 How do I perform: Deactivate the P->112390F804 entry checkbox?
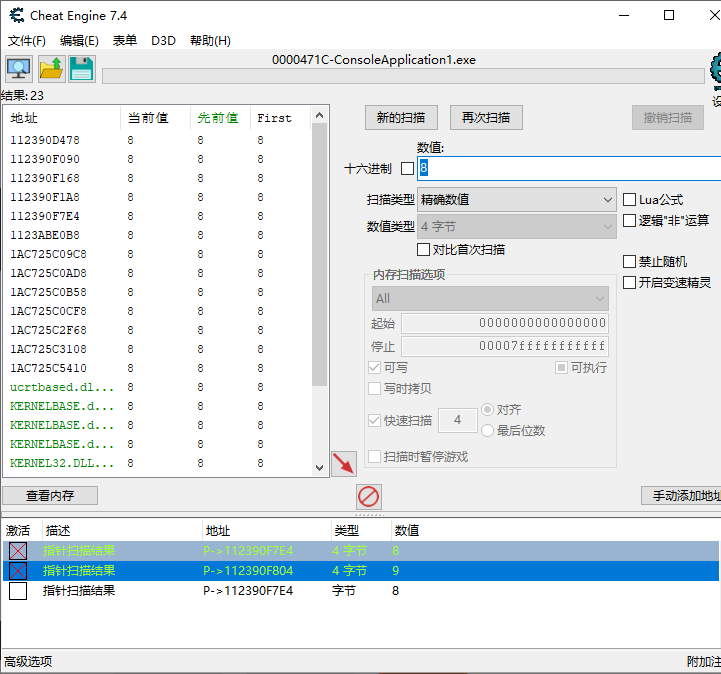tap(18, 571)
